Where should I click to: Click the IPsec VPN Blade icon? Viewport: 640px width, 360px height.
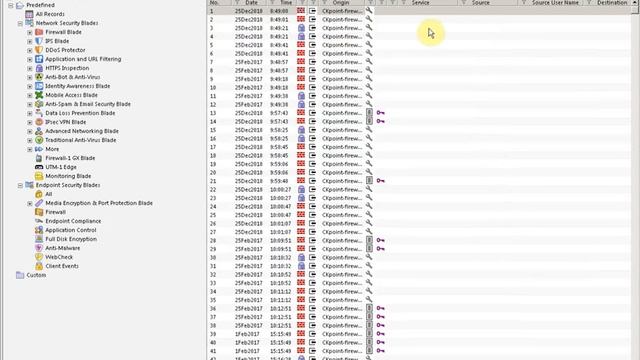coord(39,122)
